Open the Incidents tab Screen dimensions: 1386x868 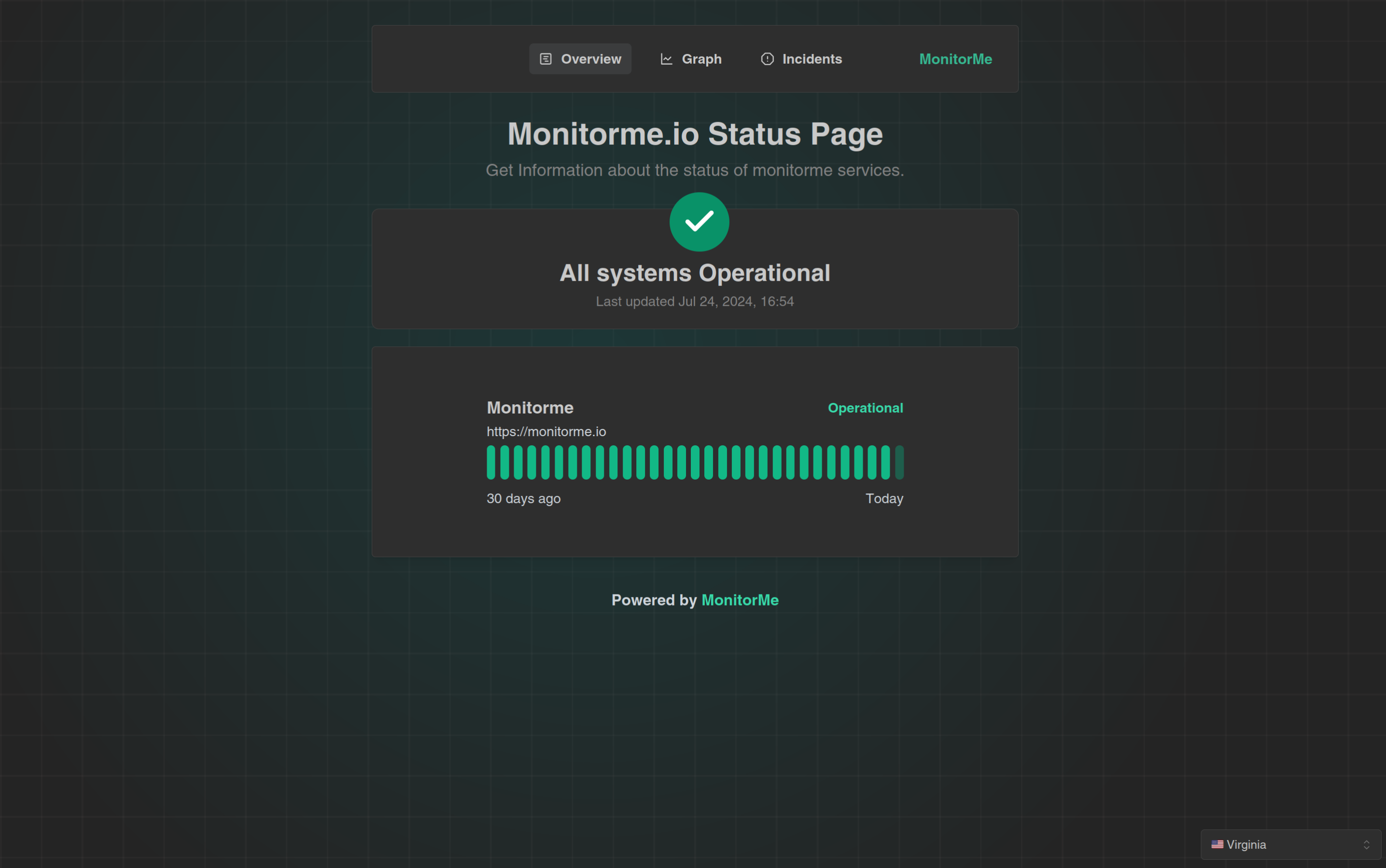click(801, 59)
